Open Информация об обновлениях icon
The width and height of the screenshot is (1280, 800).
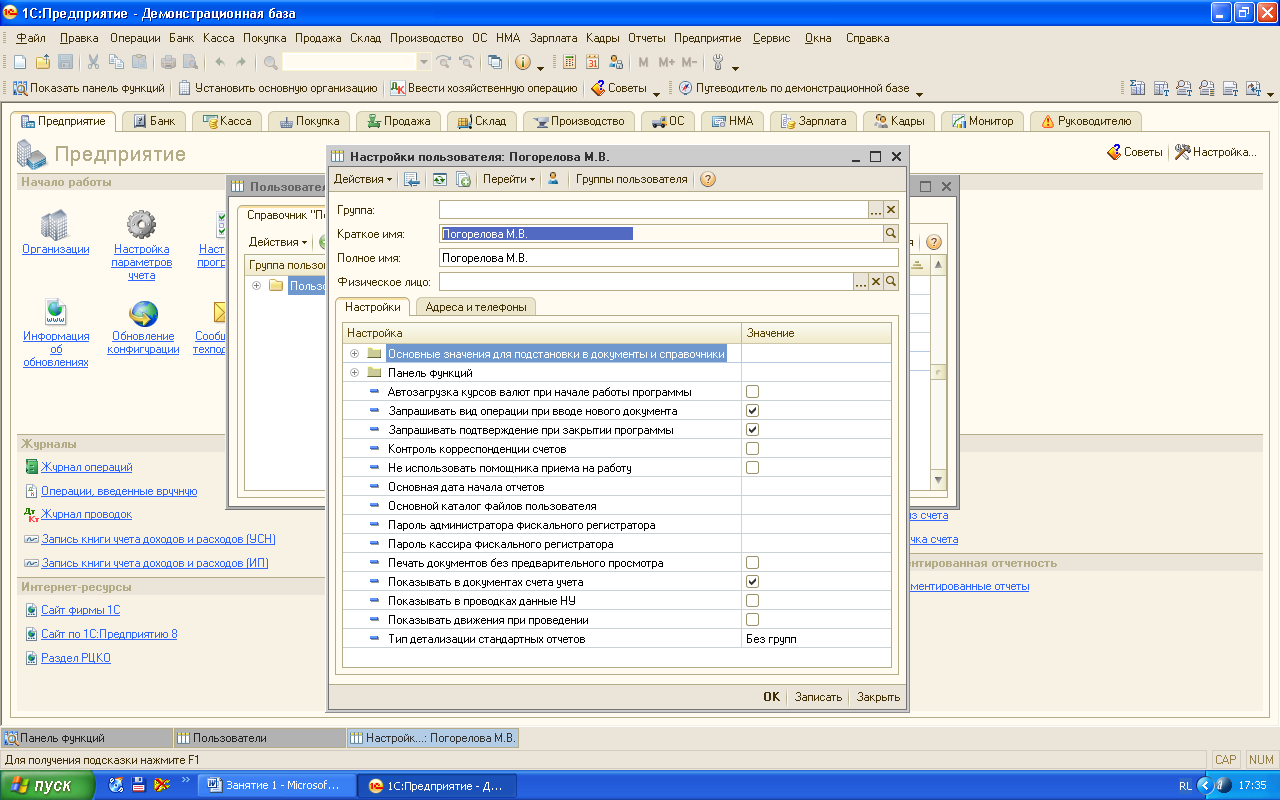(56, 313)
